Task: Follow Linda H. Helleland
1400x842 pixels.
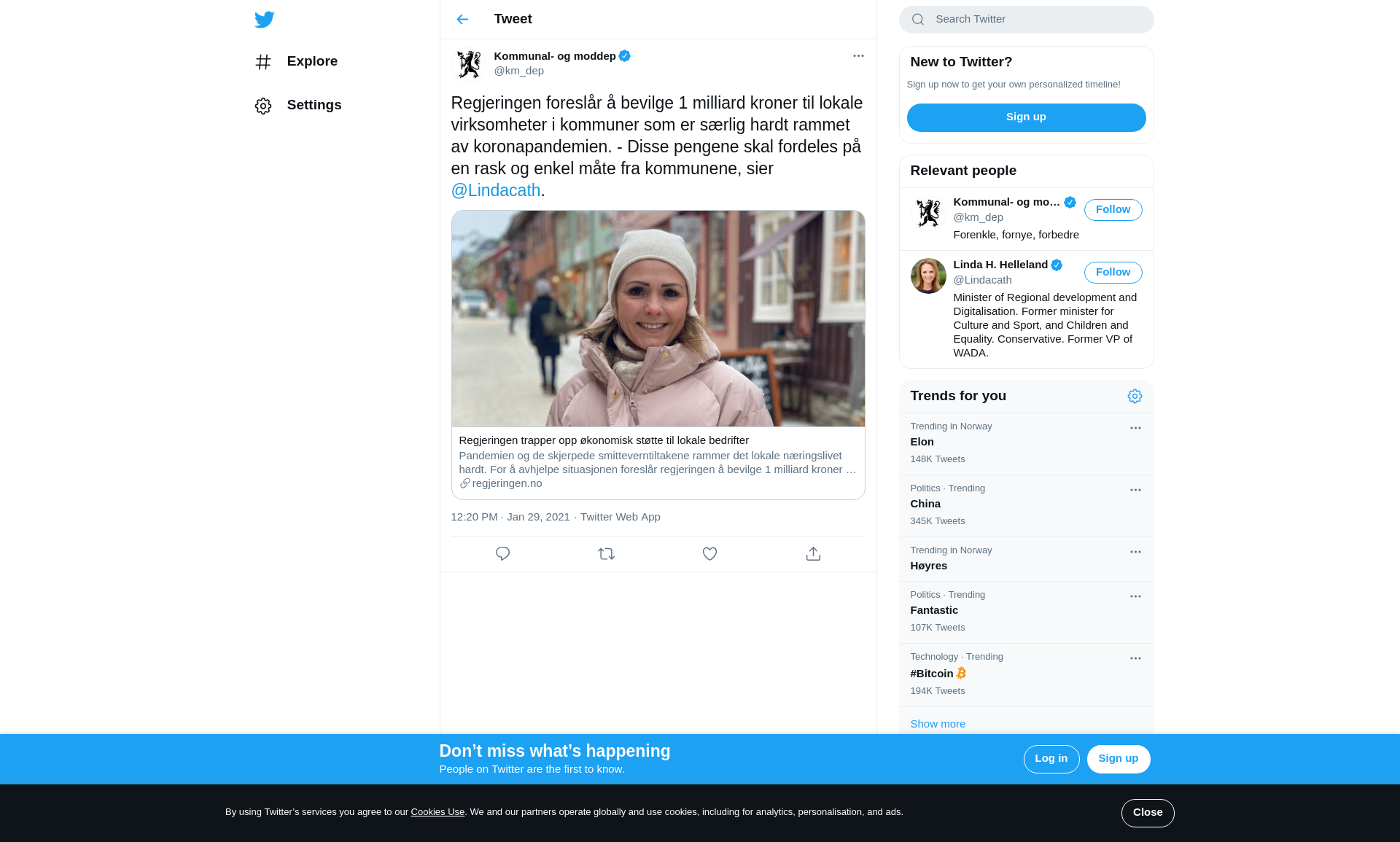Action: [1113, 273]
